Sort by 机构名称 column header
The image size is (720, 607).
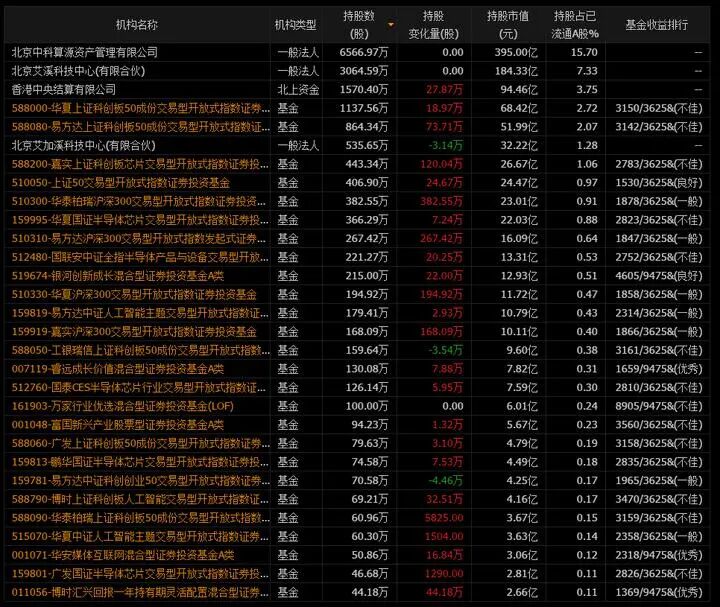click(137, 25)
